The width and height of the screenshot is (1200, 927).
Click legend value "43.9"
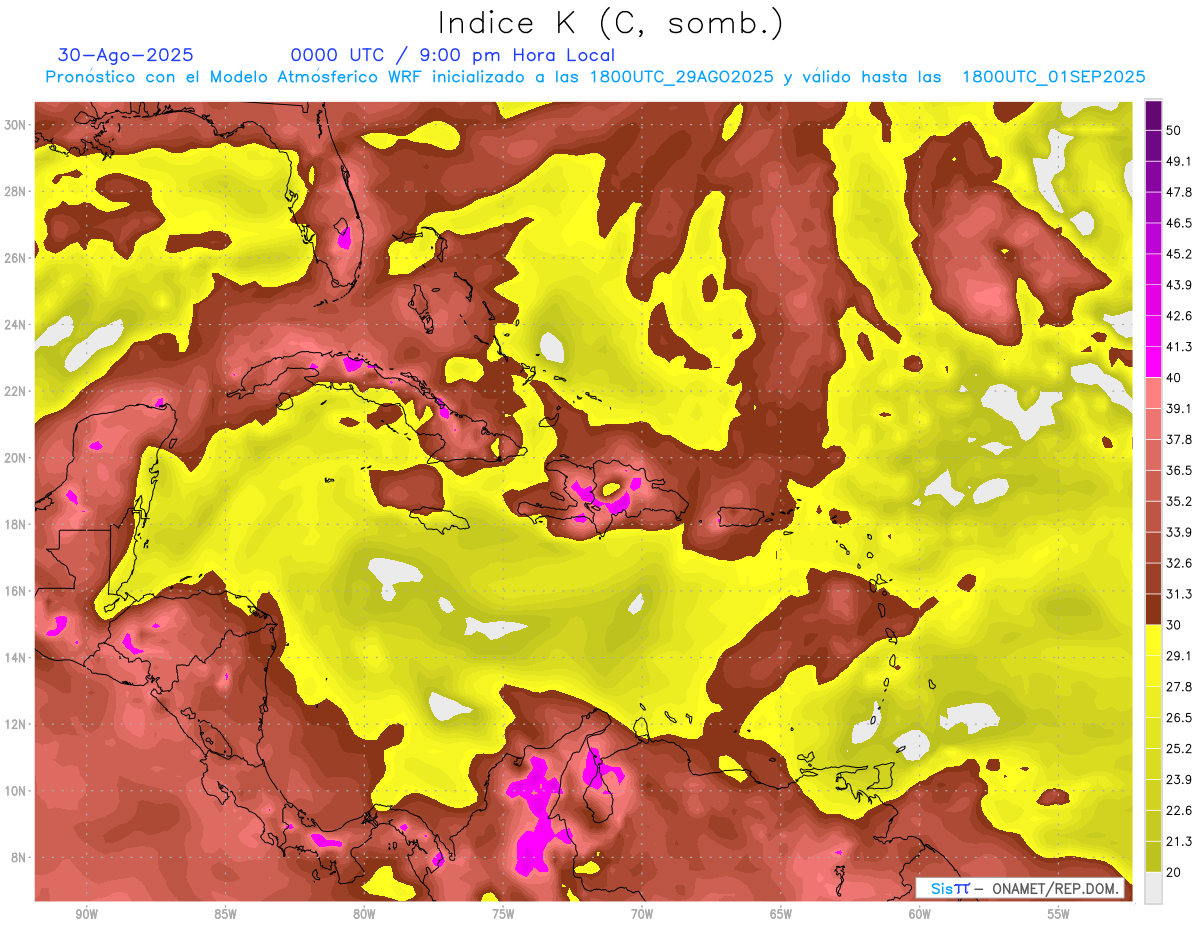1178,285
